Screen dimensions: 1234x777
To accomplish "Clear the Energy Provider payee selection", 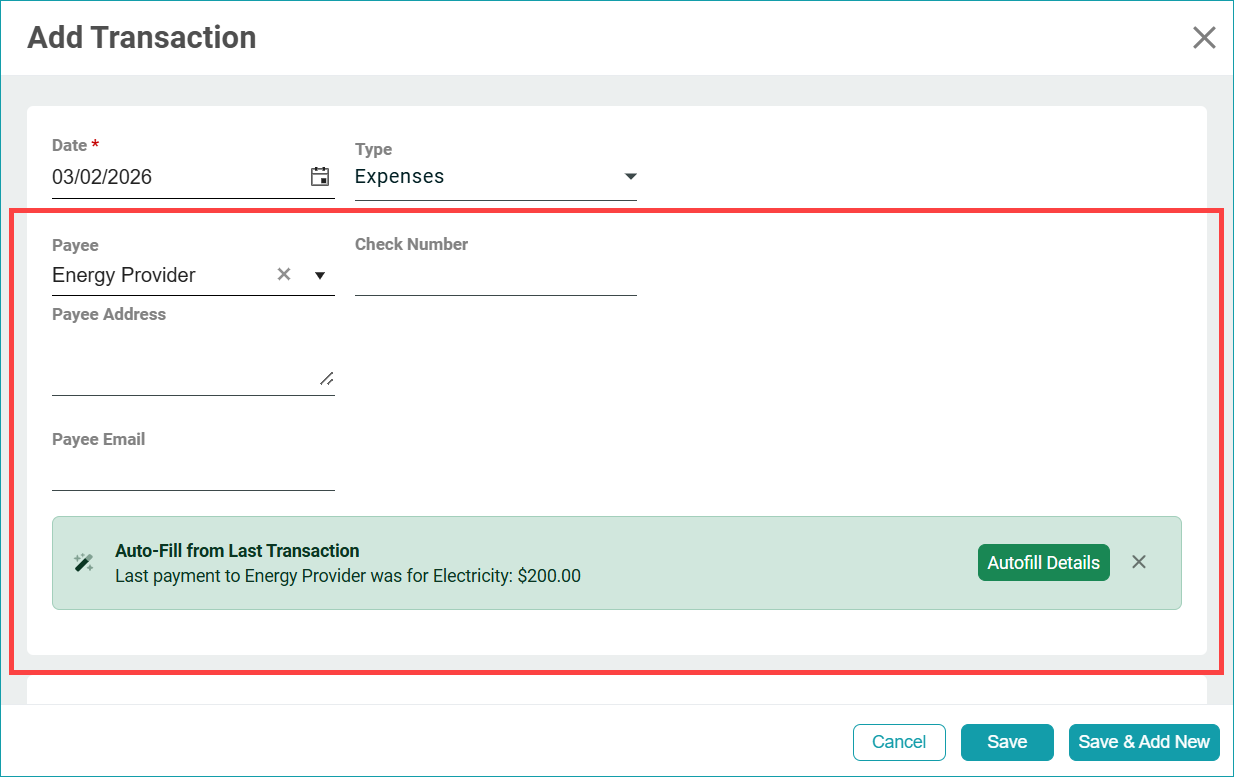I will click(284, 274).
